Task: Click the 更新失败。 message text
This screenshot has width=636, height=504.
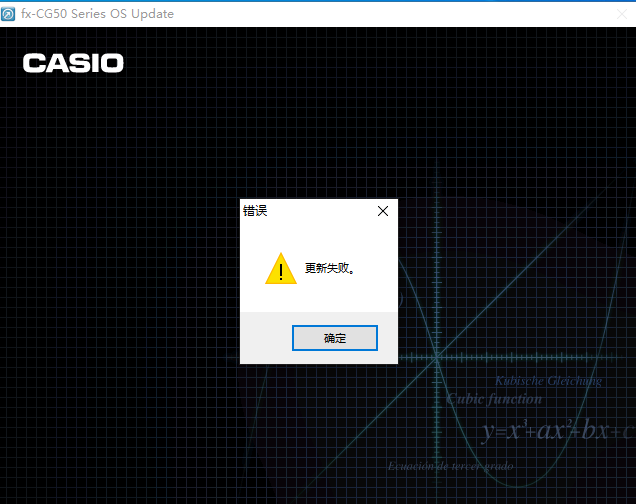Action: tap(329, 268)
